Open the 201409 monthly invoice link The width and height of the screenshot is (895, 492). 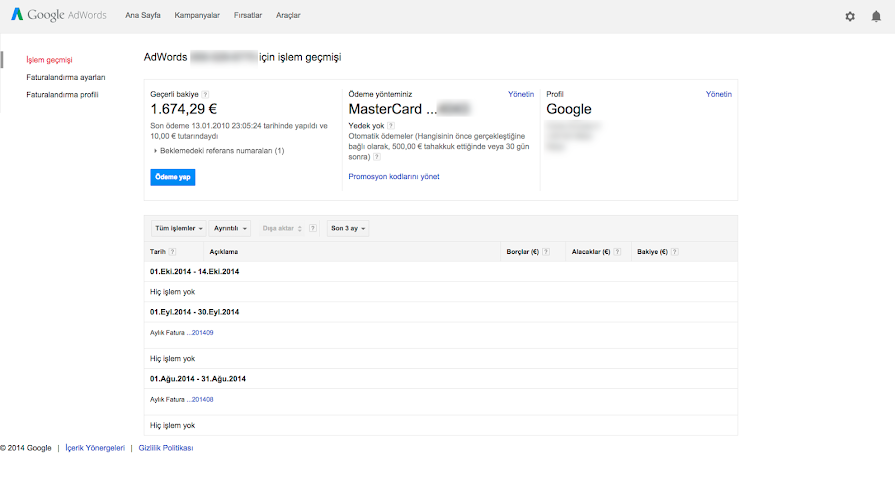(201, 332)
